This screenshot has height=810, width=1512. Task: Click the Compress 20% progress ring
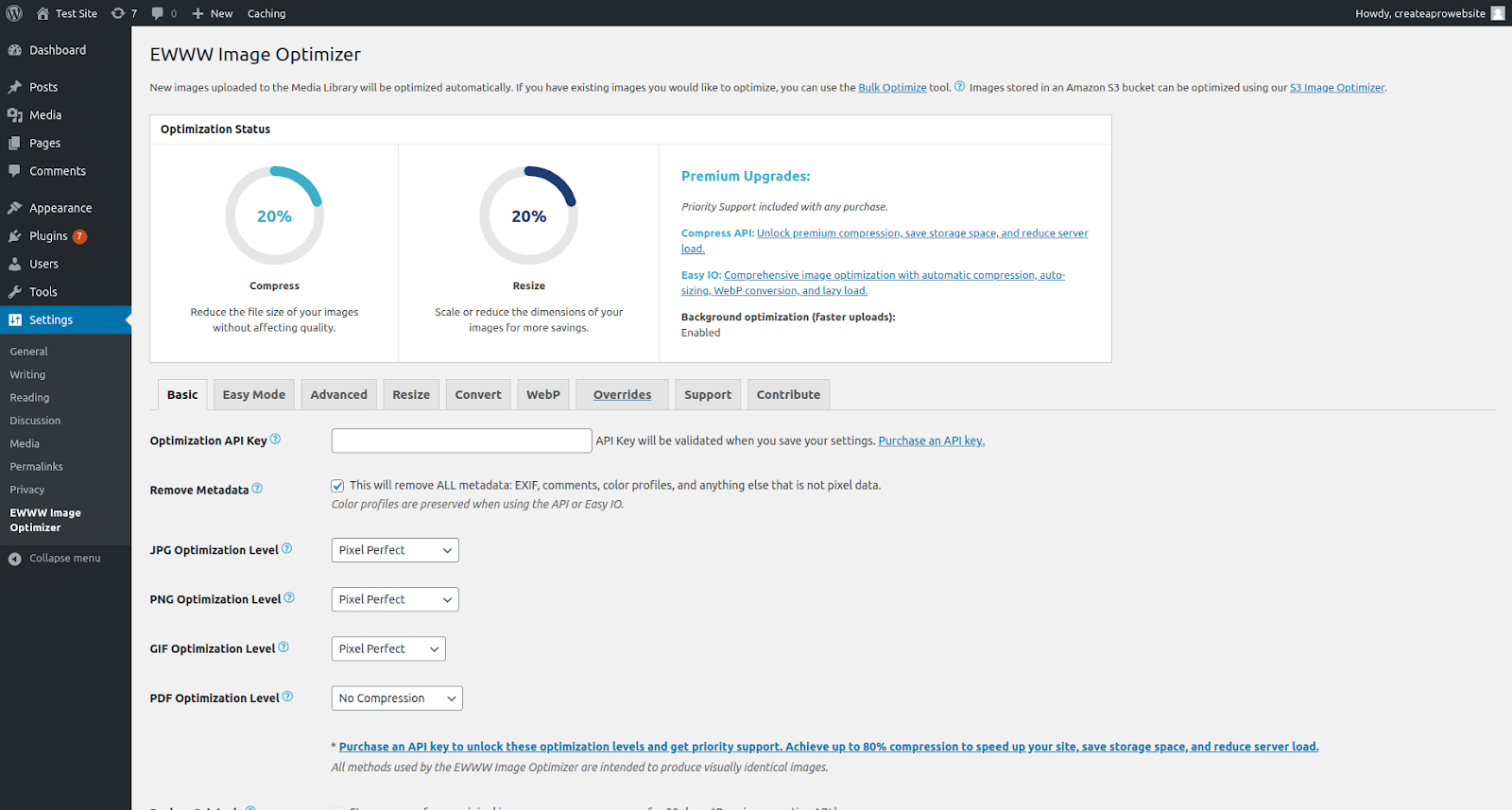[274, 215]
